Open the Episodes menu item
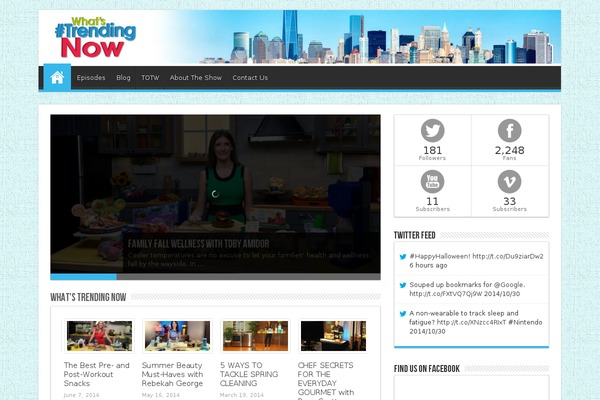 91,78
